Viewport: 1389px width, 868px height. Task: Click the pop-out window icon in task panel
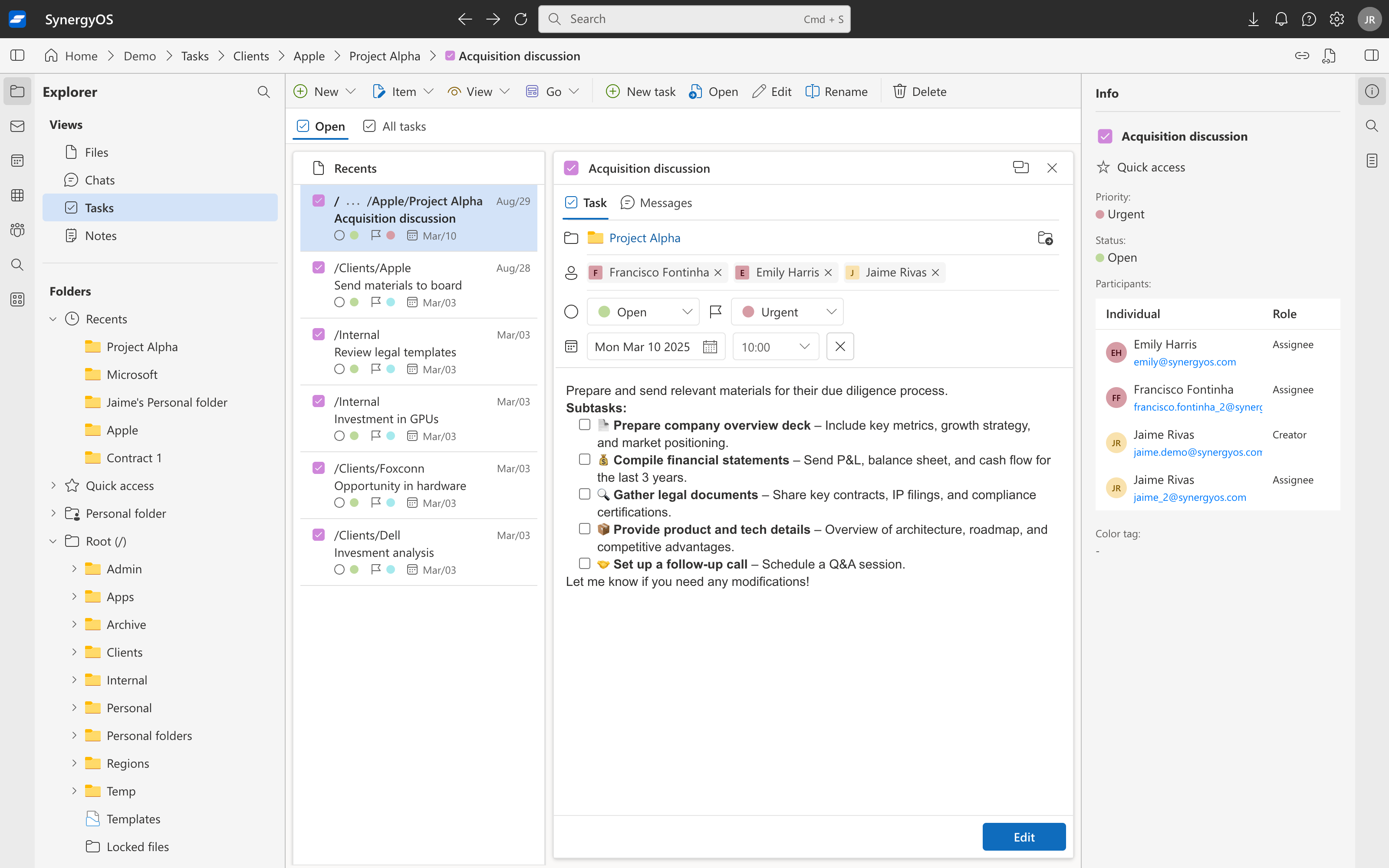point(1020,168)
